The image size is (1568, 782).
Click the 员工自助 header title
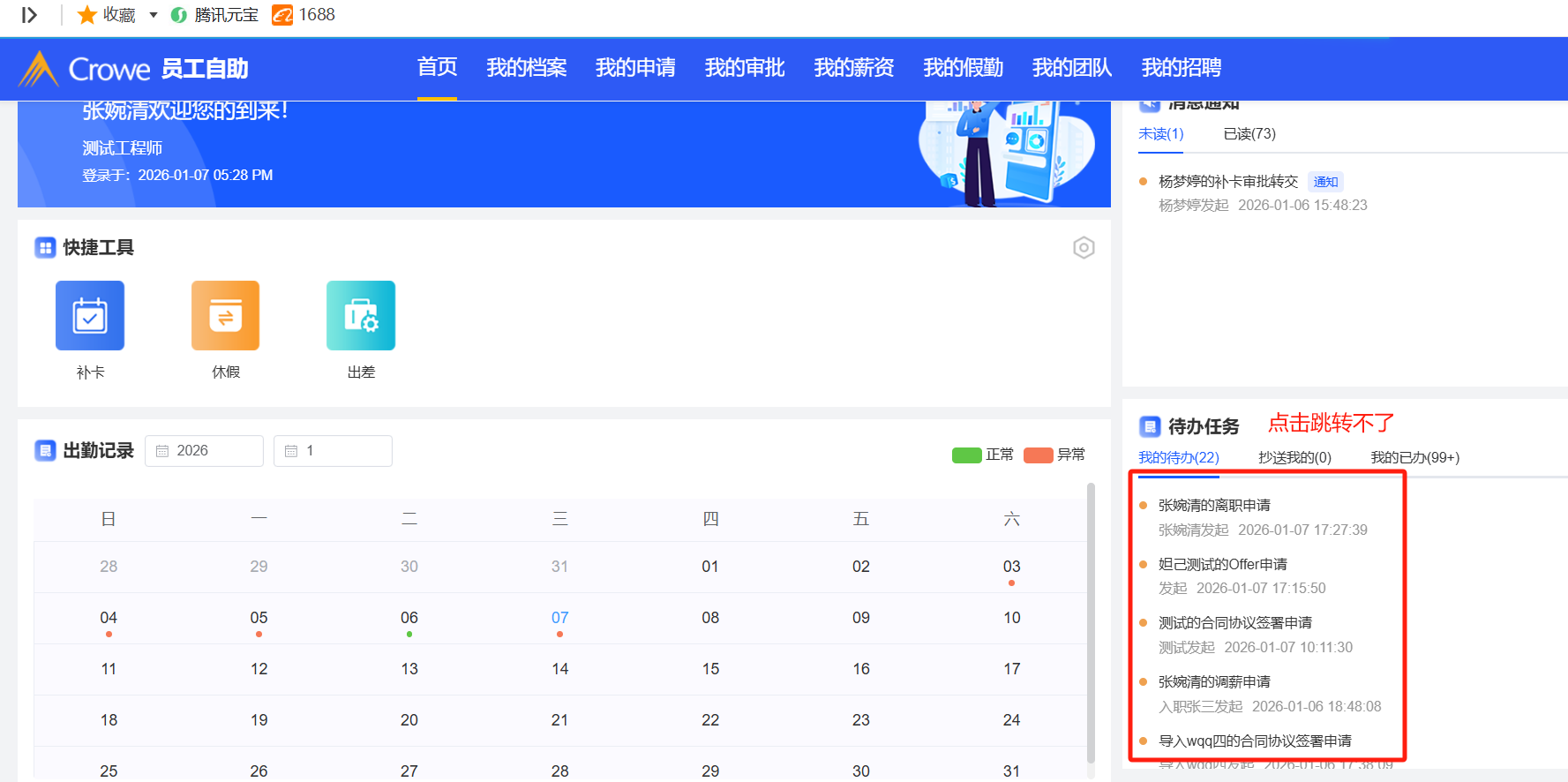[205, 69]
